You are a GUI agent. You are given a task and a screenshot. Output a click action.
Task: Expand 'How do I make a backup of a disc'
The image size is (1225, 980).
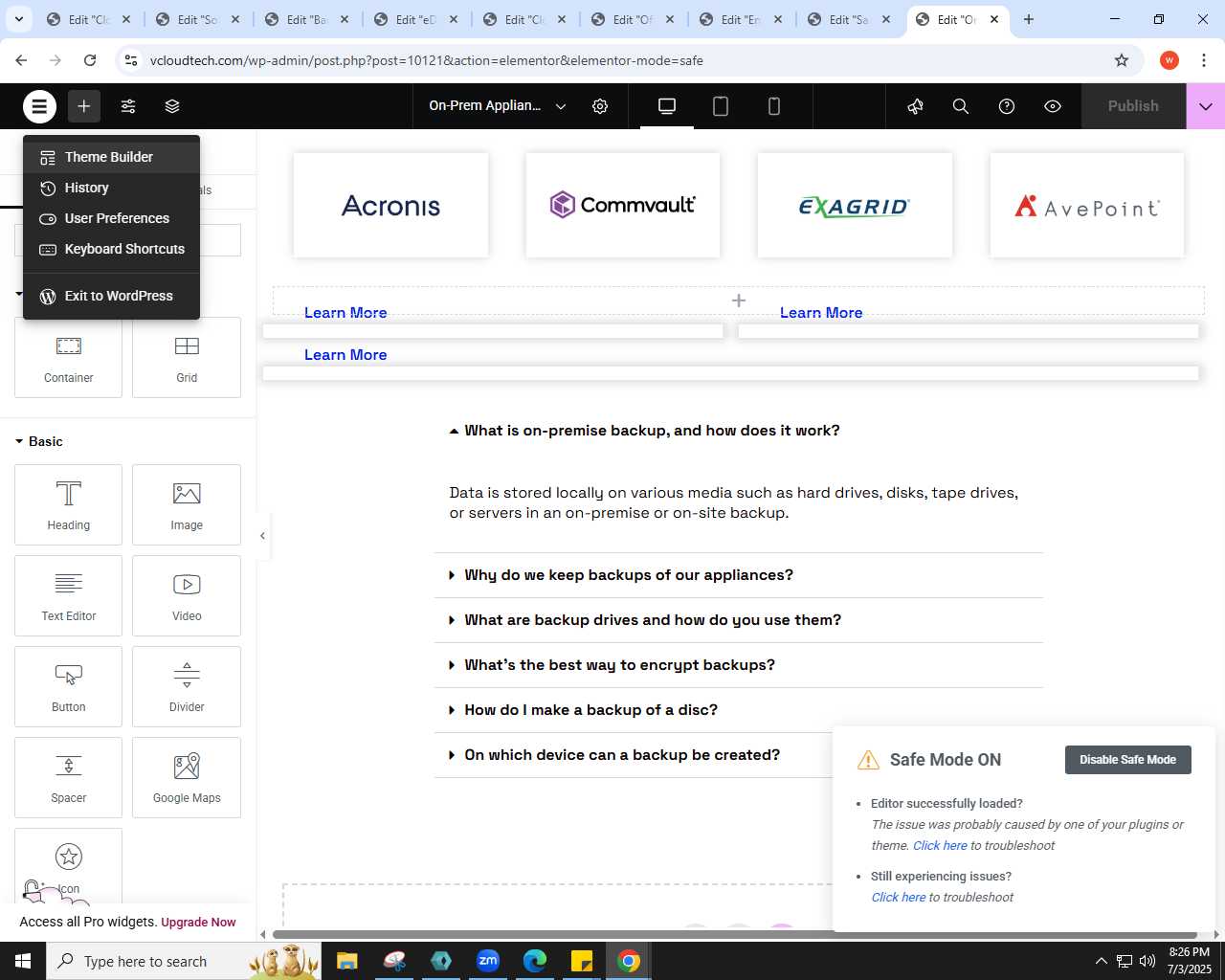pos(739,710)
